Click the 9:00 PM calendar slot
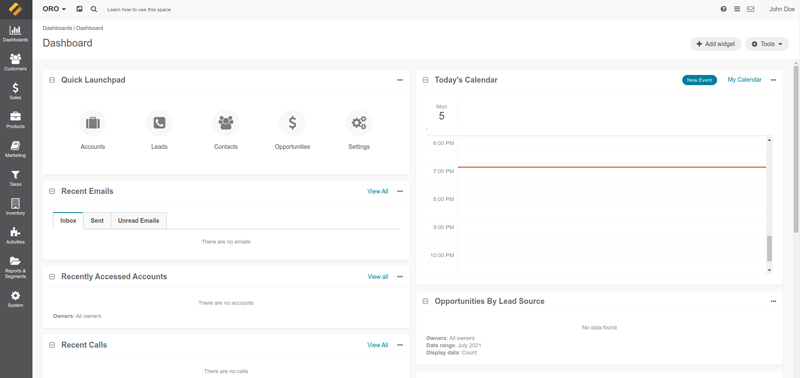This screenshot has height=378, width=800. coord(612,227)
